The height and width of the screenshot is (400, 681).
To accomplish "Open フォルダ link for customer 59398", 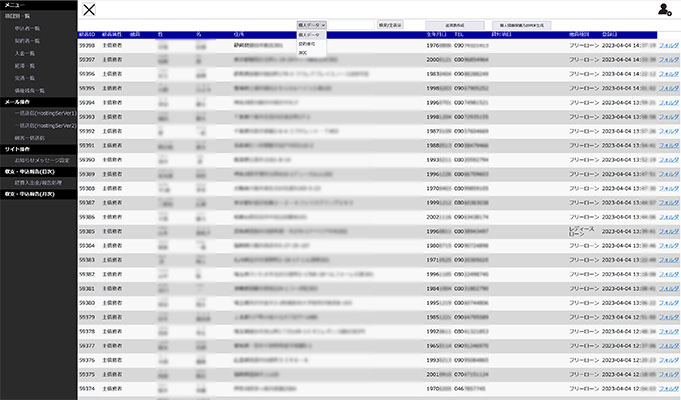I will coord(668,46).
